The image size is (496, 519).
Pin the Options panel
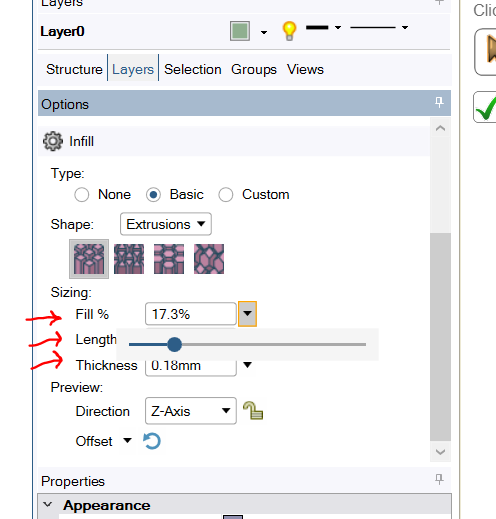point(439,102)
